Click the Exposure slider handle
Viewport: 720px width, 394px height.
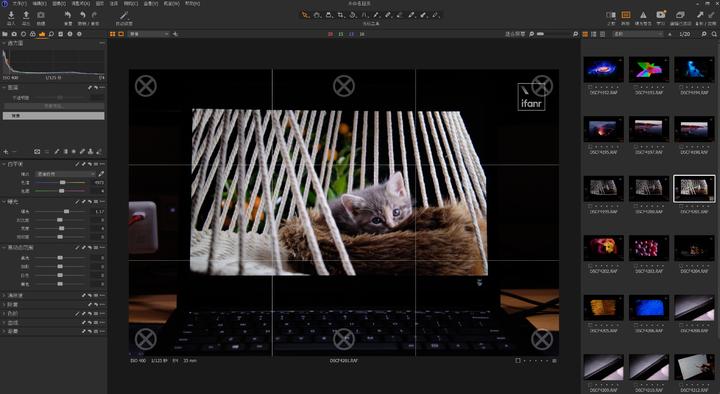point(67,212)
